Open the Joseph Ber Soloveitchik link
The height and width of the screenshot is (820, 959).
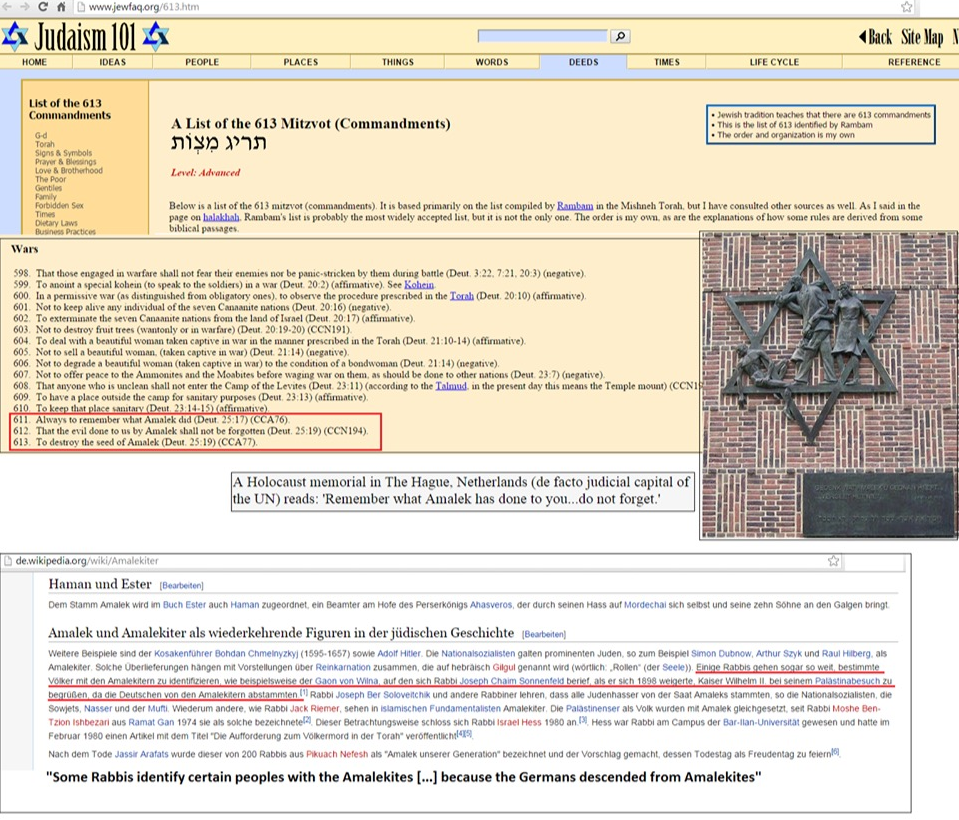tap(383, 695)
